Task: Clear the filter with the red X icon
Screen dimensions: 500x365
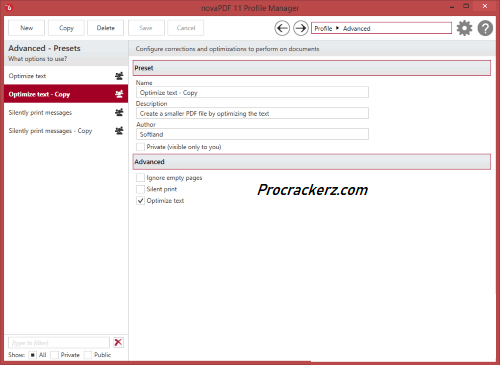Action: point(118,342)
